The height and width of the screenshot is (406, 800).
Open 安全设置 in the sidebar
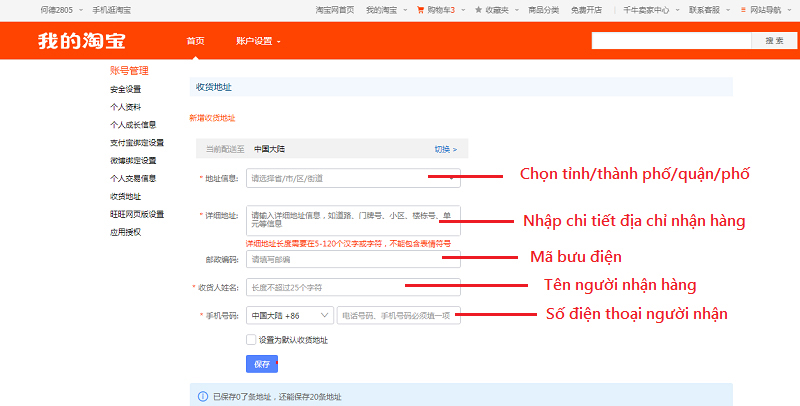[x=126, y=89]
